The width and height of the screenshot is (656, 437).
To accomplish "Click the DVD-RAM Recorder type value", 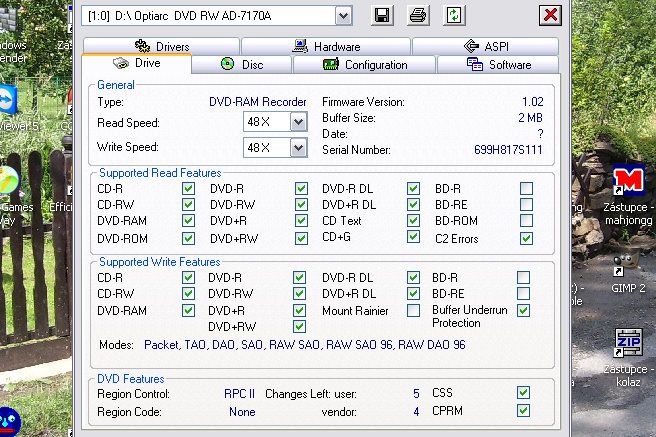I will click(x=258, y=102).
